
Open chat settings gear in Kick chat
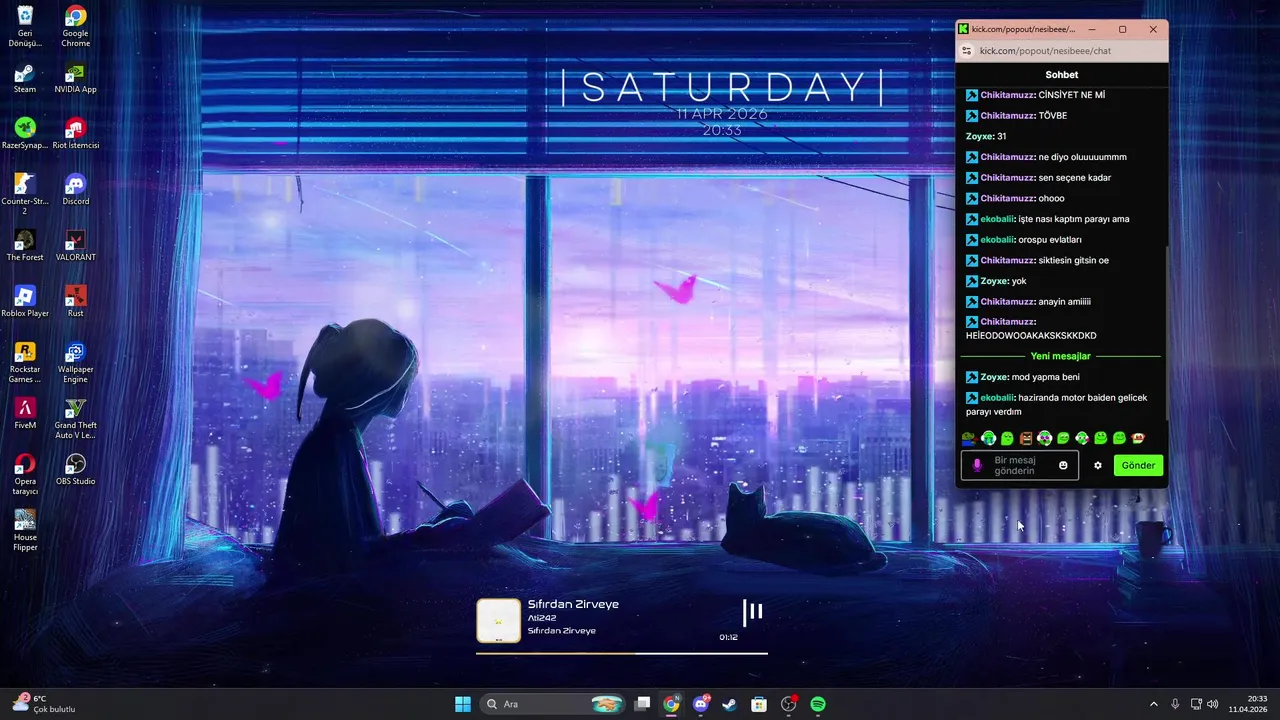click(x=1098, y=465)
